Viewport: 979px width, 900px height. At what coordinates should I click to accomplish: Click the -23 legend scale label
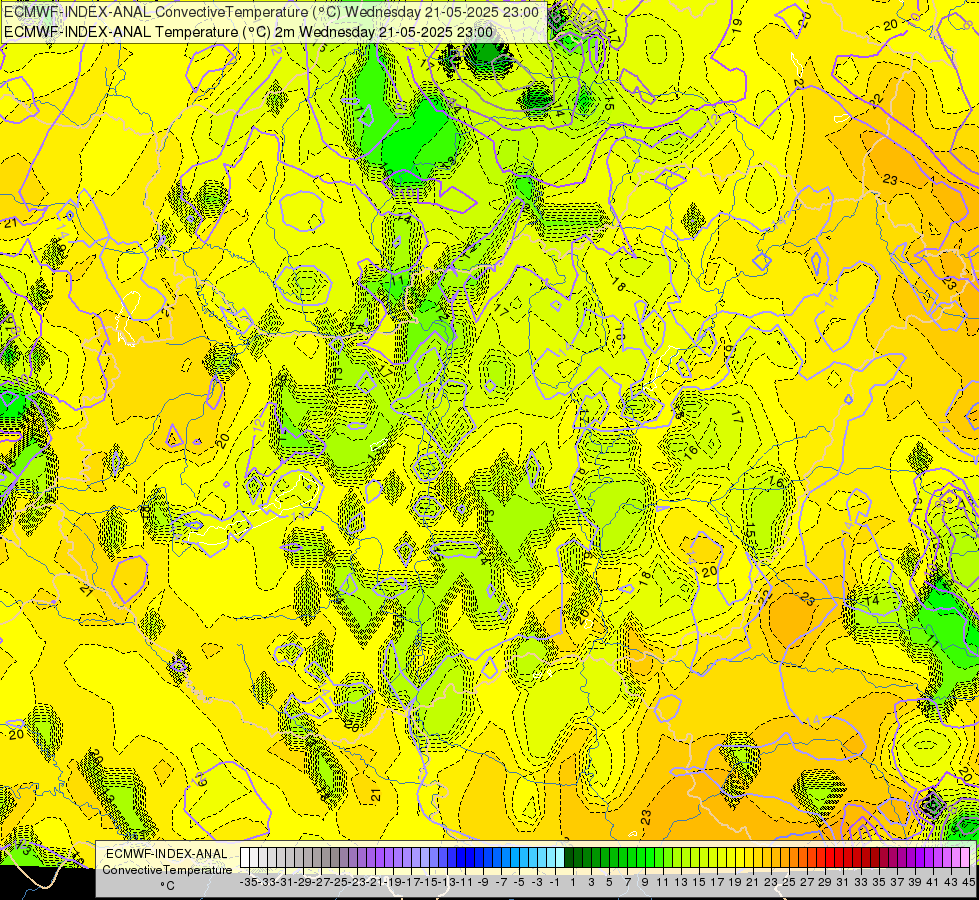point(357,883)
